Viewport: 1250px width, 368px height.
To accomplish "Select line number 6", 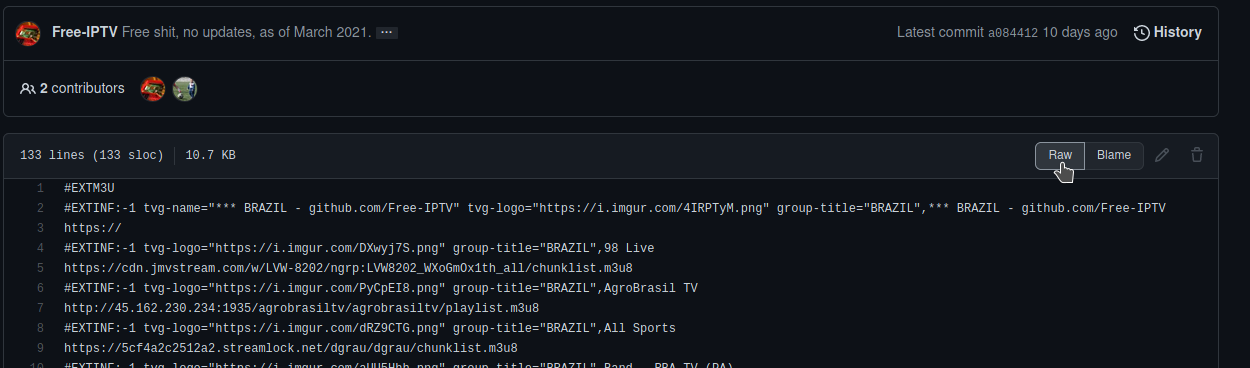I will coord(39,288).
